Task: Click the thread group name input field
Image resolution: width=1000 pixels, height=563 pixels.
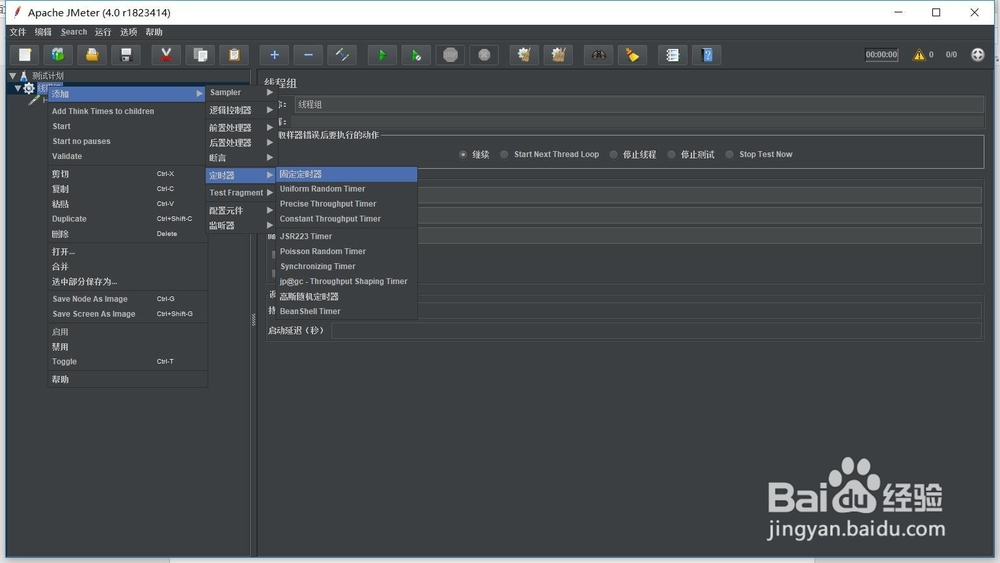Action: click(638, 105)
